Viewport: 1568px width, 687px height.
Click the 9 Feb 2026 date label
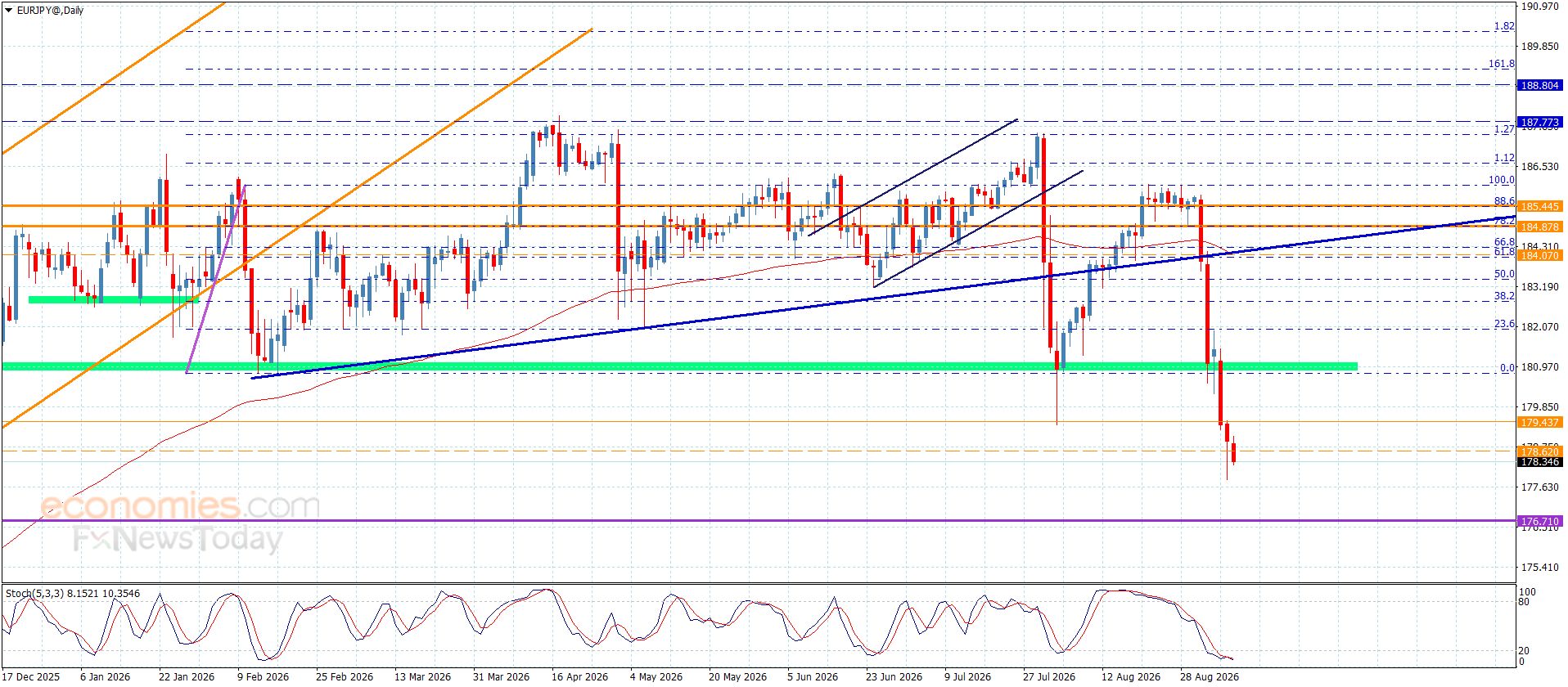tap(264, 676)
